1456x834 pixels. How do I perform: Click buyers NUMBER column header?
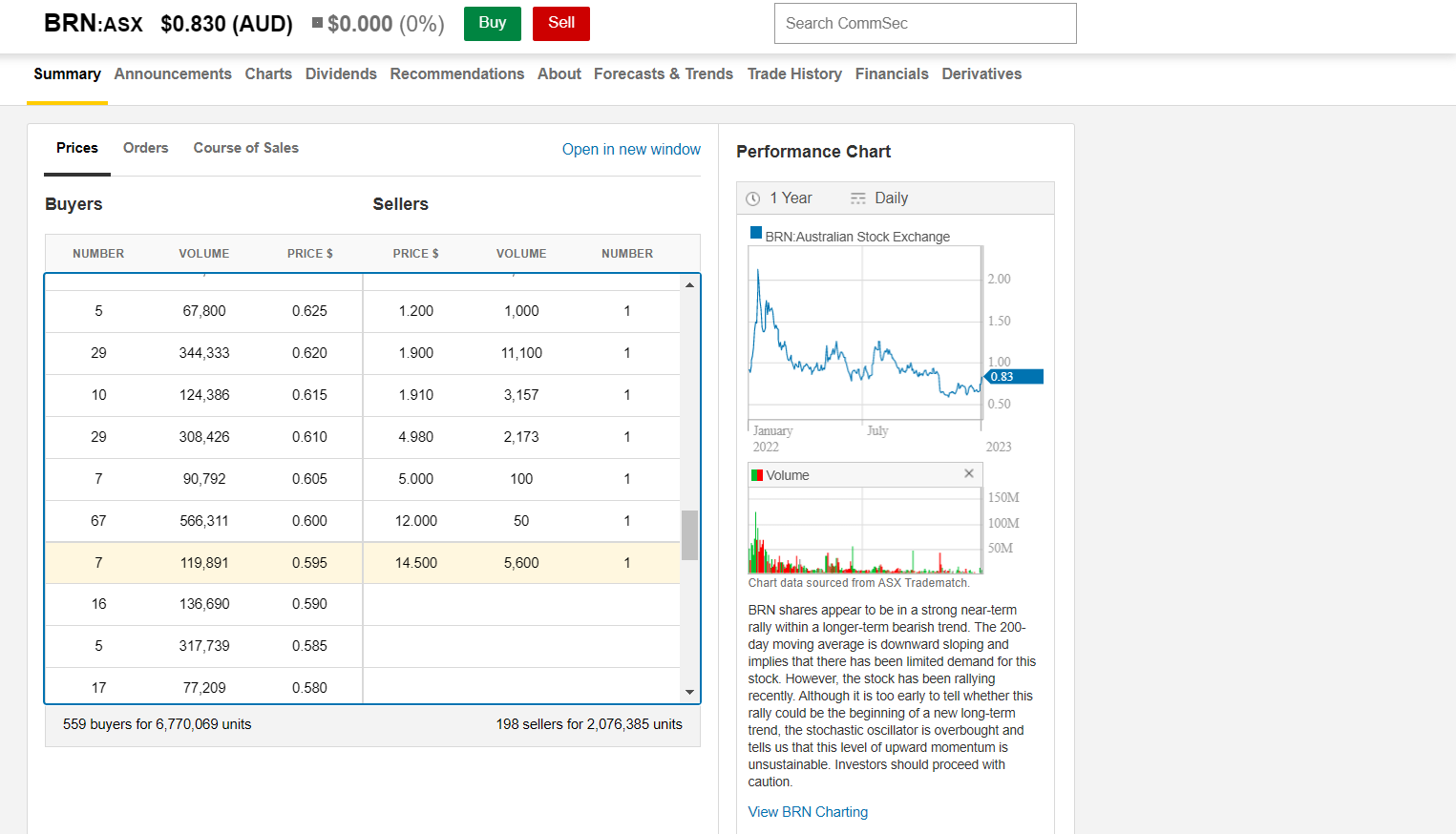click(x=98, y=254)
